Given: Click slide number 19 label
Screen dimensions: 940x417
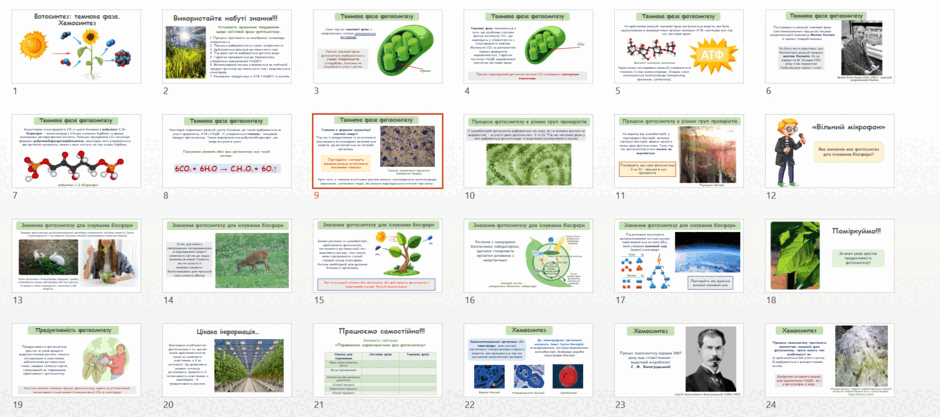Looking at the screenshot, I should click(x=16, y=404).
